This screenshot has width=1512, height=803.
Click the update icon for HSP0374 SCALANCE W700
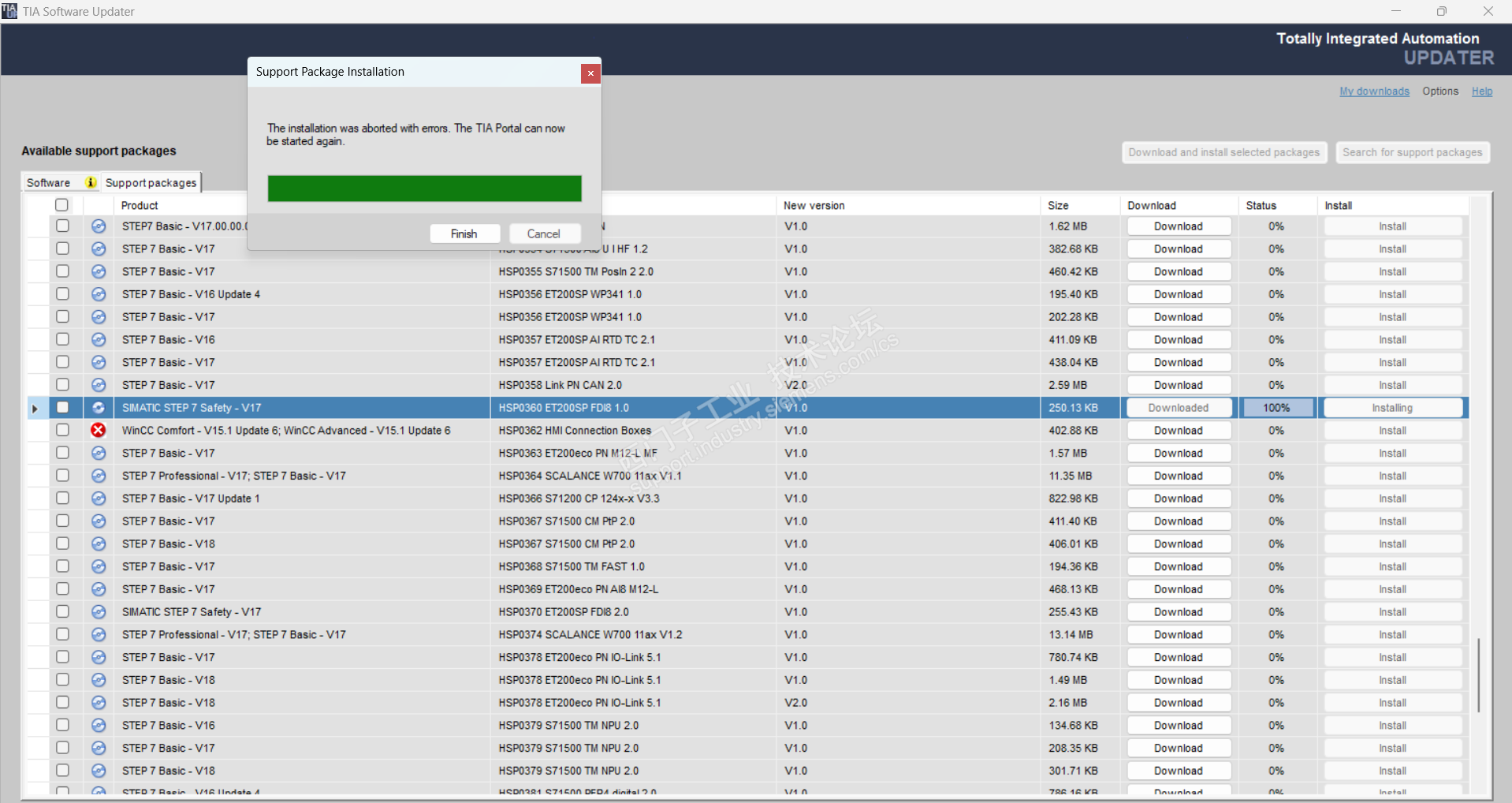pyautogui.click(x=99, y=635)
